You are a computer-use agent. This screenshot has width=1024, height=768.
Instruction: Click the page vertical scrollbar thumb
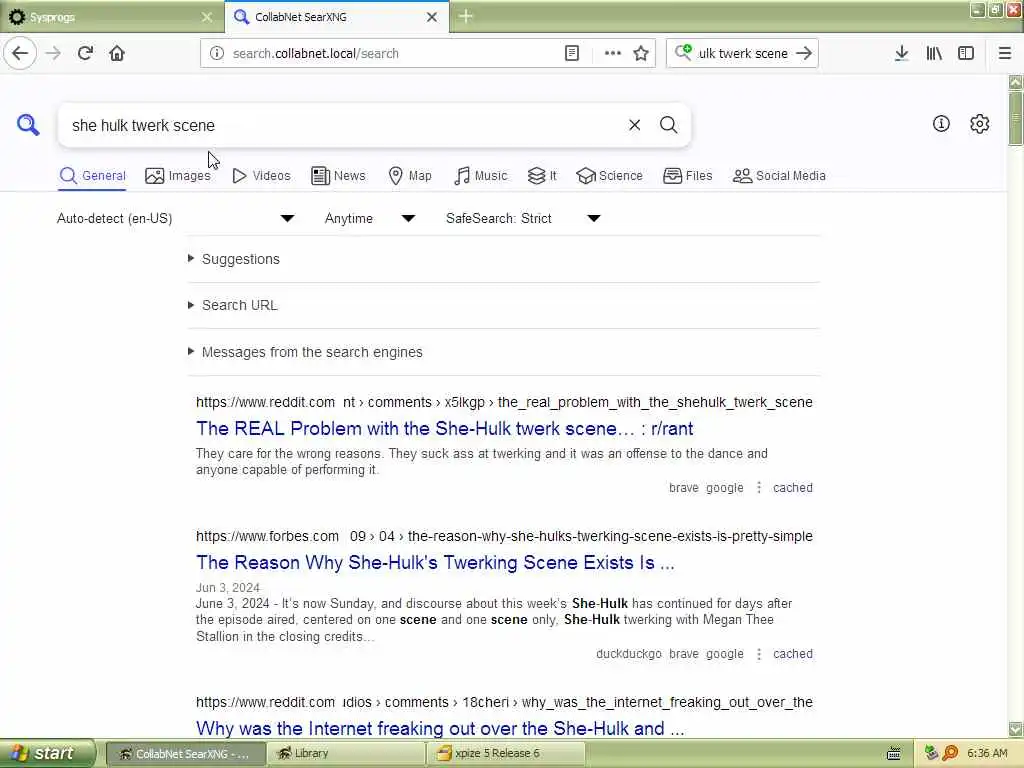coord(1015,118)
